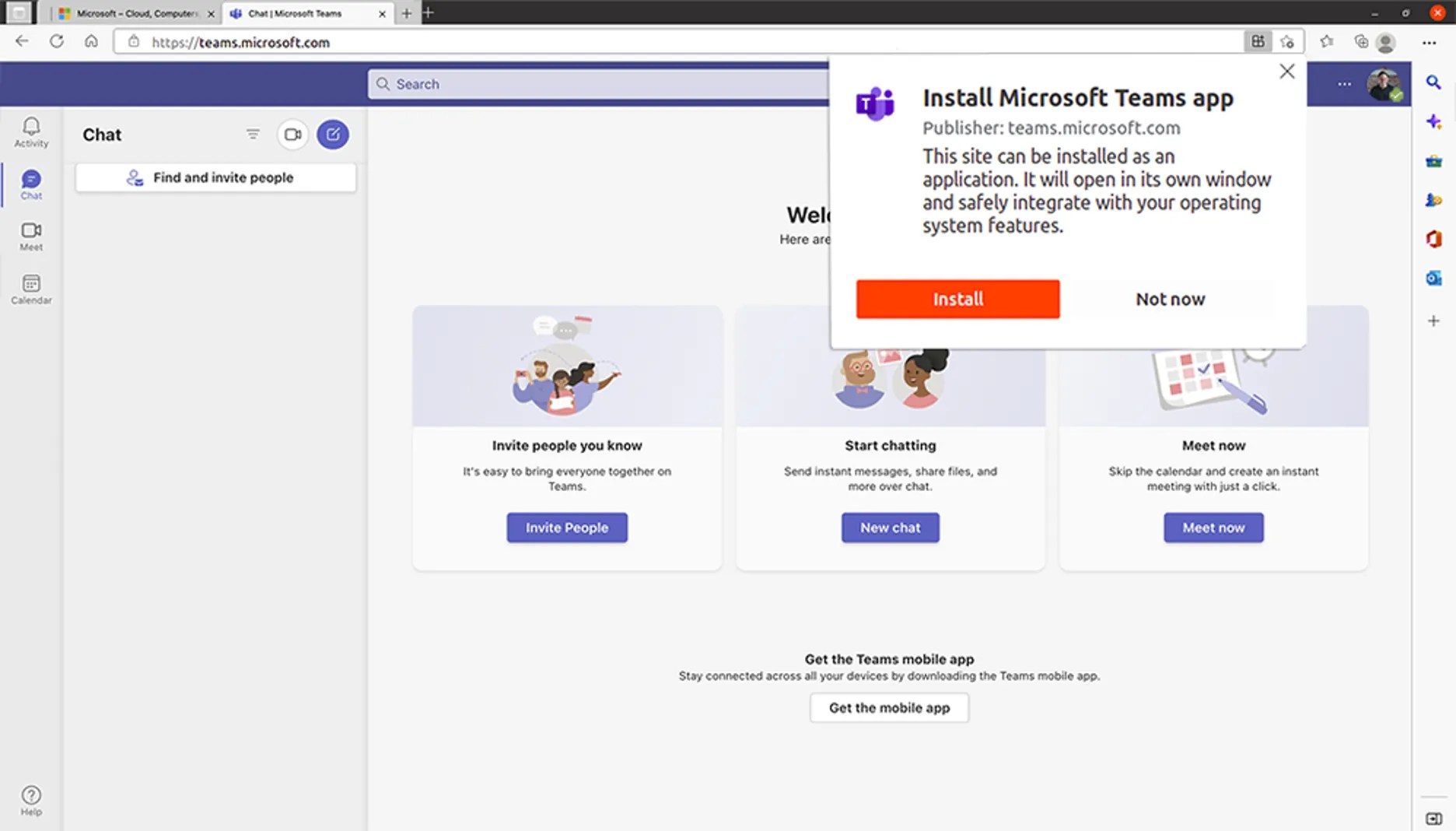This screenshot has height=831, width=1456.
Task: Install the Microsoft Teams app
Action: pyautogui.click(x=957, y=299)
